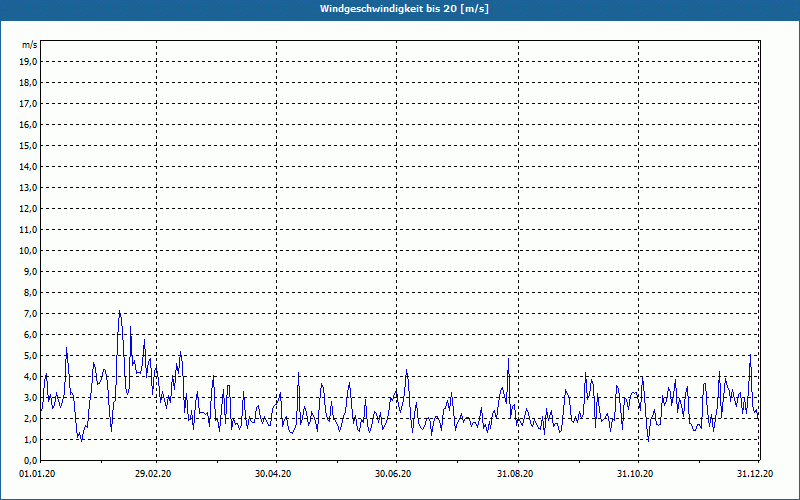800x500 pixels.
Task: Select the 18,0 y-axis label
Action: (29, 83)
